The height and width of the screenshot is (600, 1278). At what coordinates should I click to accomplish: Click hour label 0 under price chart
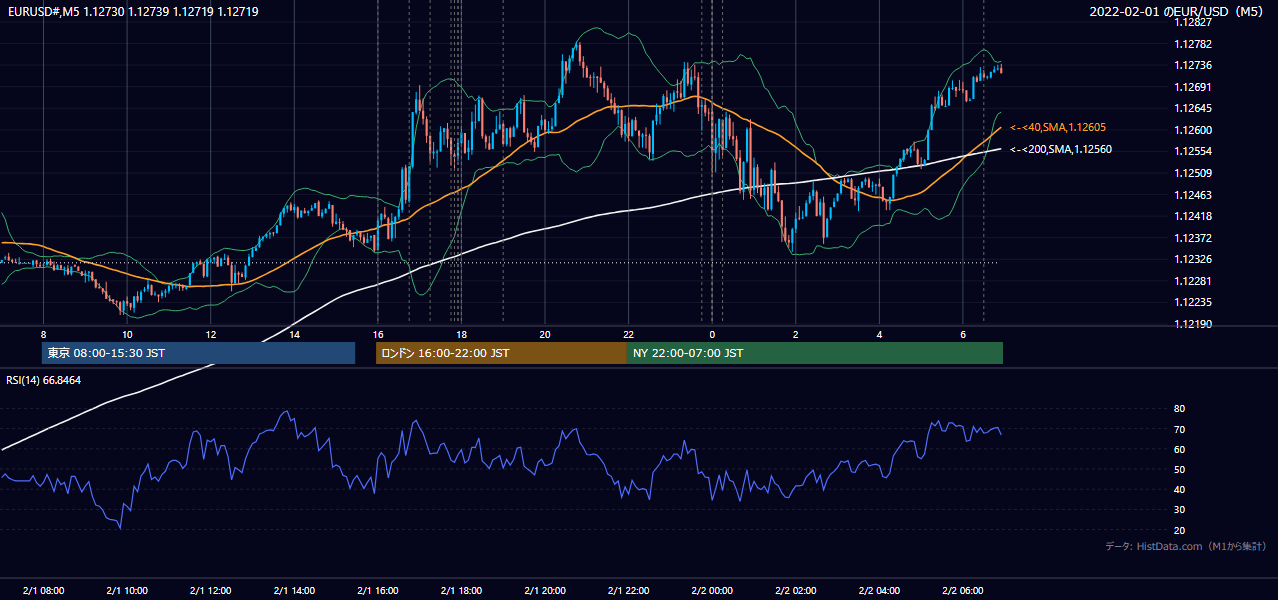[x=713, y=334]
